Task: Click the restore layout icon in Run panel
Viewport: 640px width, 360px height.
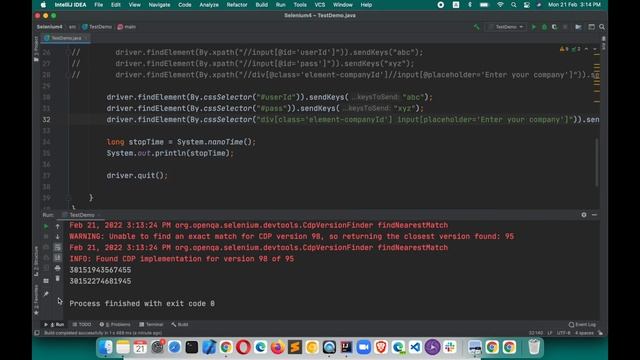Action: tap(46, 281)
